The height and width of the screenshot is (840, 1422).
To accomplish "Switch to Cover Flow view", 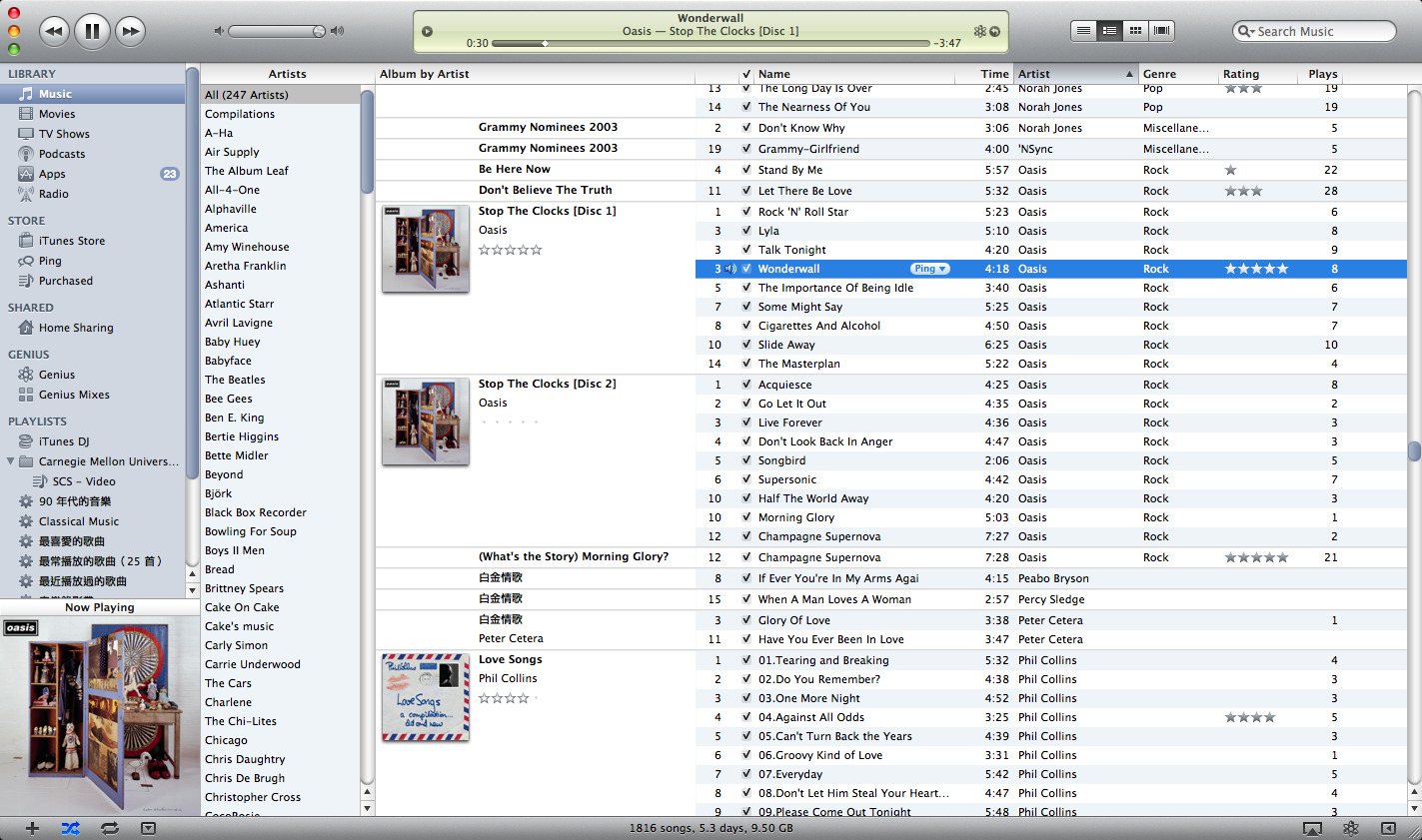I will pyautogui.click(x=1161, y=31).
